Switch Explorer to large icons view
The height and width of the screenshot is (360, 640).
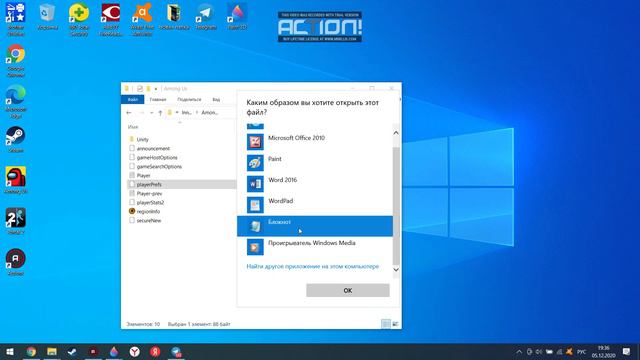395,324
